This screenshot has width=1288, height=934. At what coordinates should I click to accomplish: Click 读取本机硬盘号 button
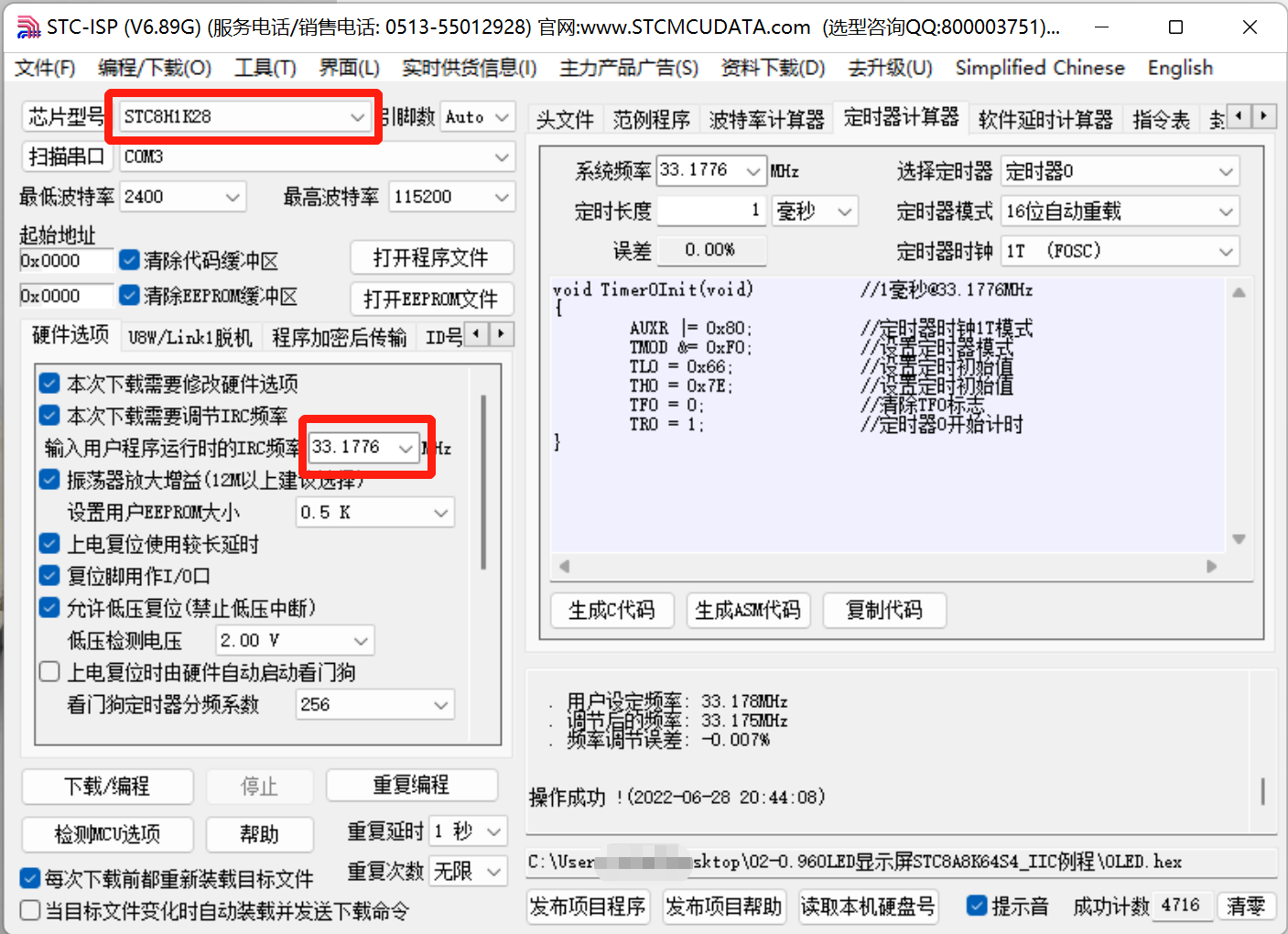868,907
